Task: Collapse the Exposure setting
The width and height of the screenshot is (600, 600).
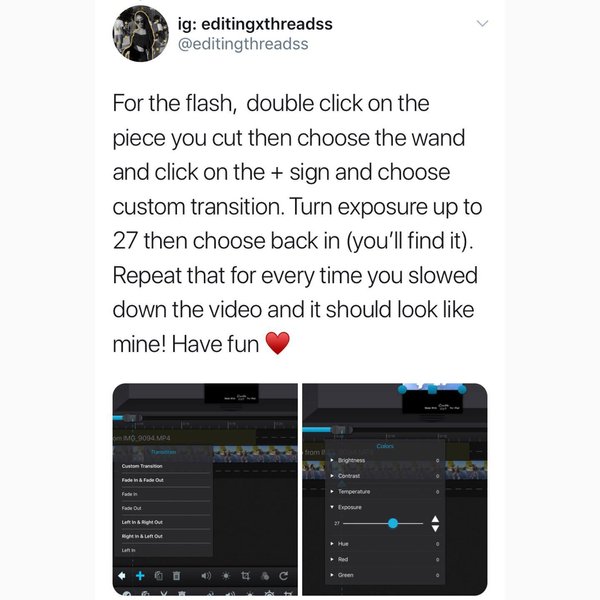Action: tap(385, 507)
